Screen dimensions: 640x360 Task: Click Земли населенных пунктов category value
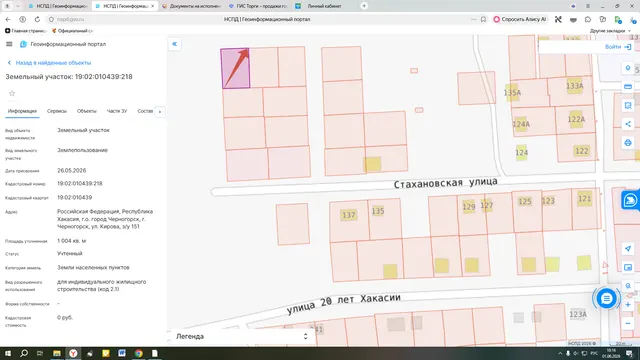point(93,268)
